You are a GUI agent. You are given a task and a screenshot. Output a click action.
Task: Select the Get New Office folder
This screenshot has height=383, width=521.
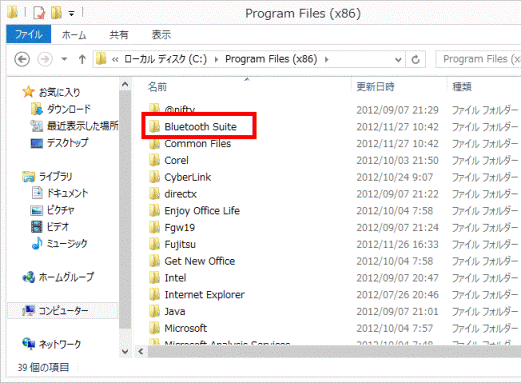pos(200,261)
